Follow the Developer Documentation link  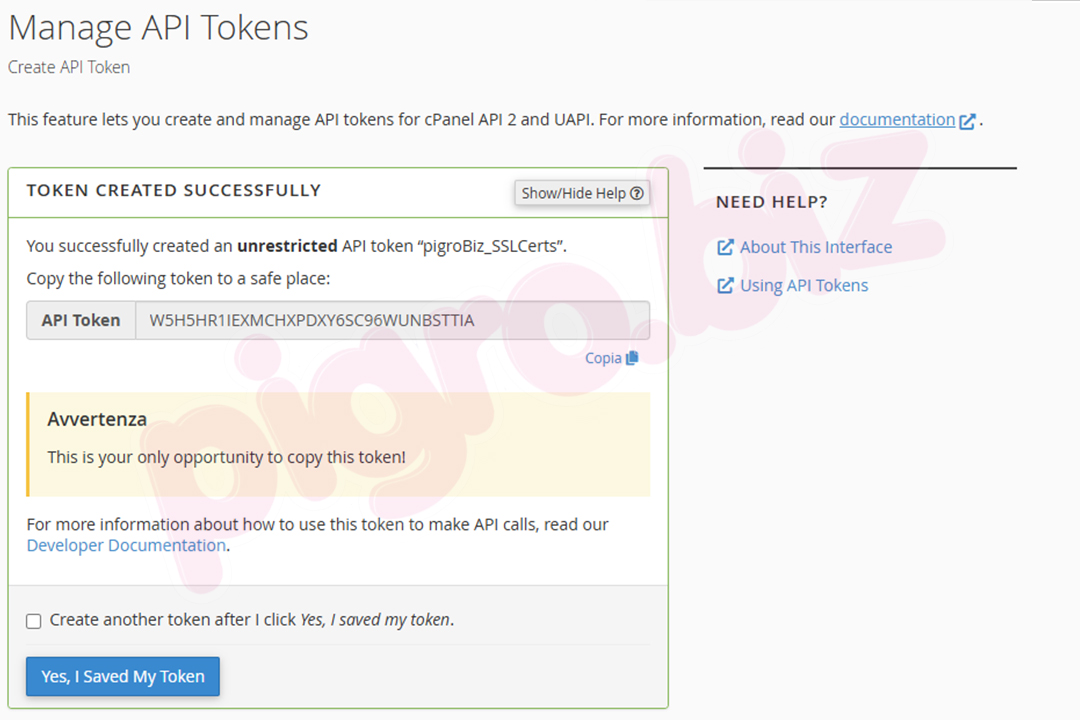point(126,546)
